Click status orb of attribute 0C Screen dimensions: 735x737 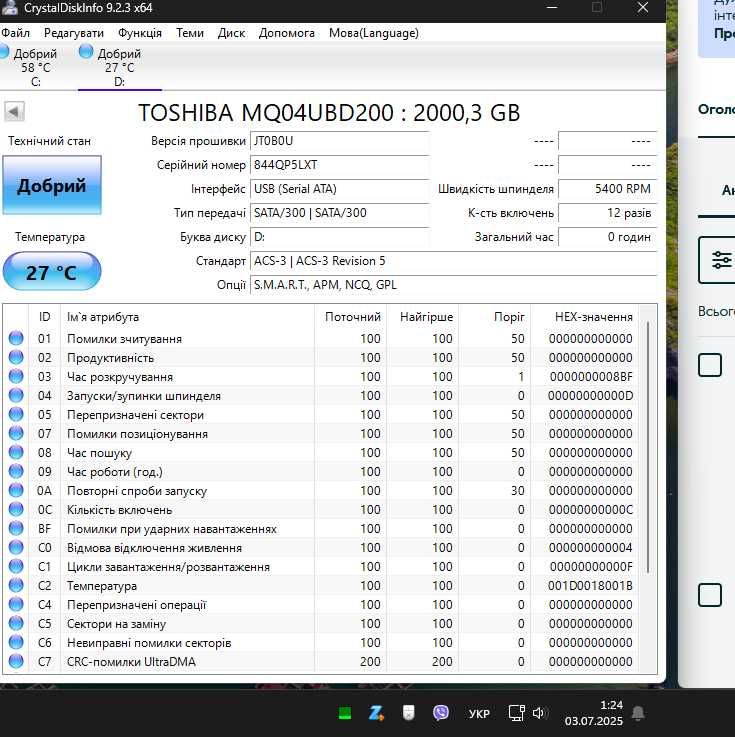pos(16,509)
